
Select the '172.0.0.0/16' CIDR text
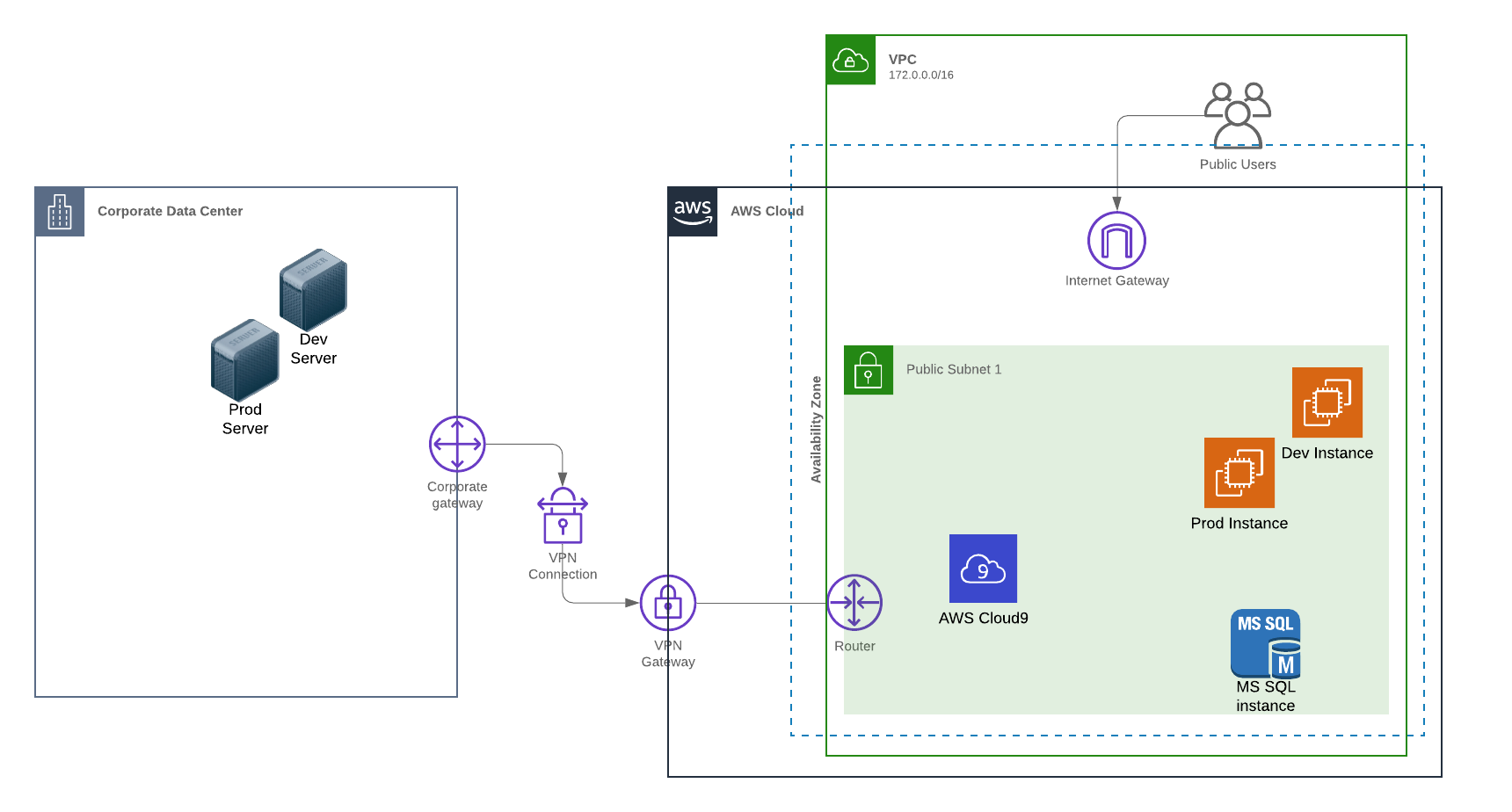point(921,75)
